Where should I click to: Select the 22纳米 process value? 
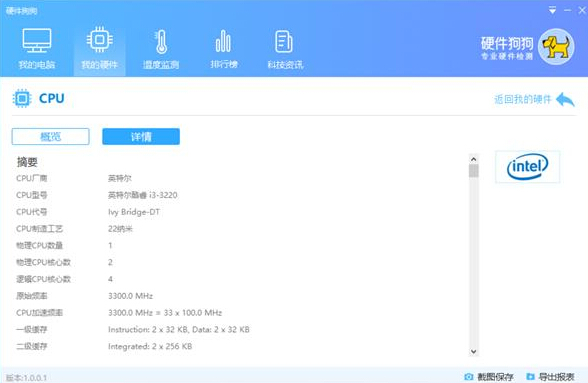point(120,228)
